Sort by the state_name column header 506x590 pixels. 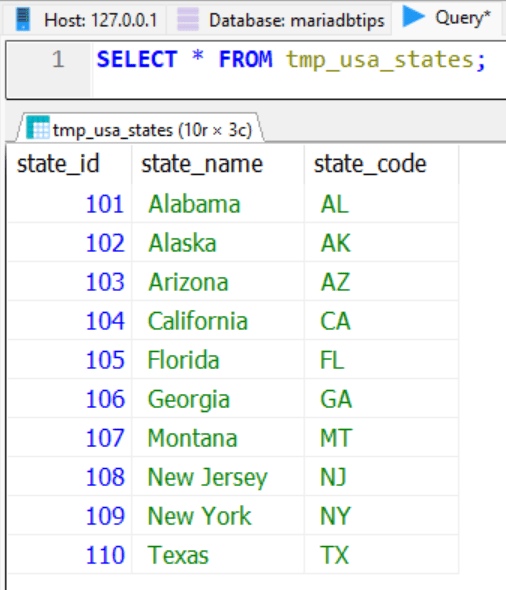pos(218,164)
